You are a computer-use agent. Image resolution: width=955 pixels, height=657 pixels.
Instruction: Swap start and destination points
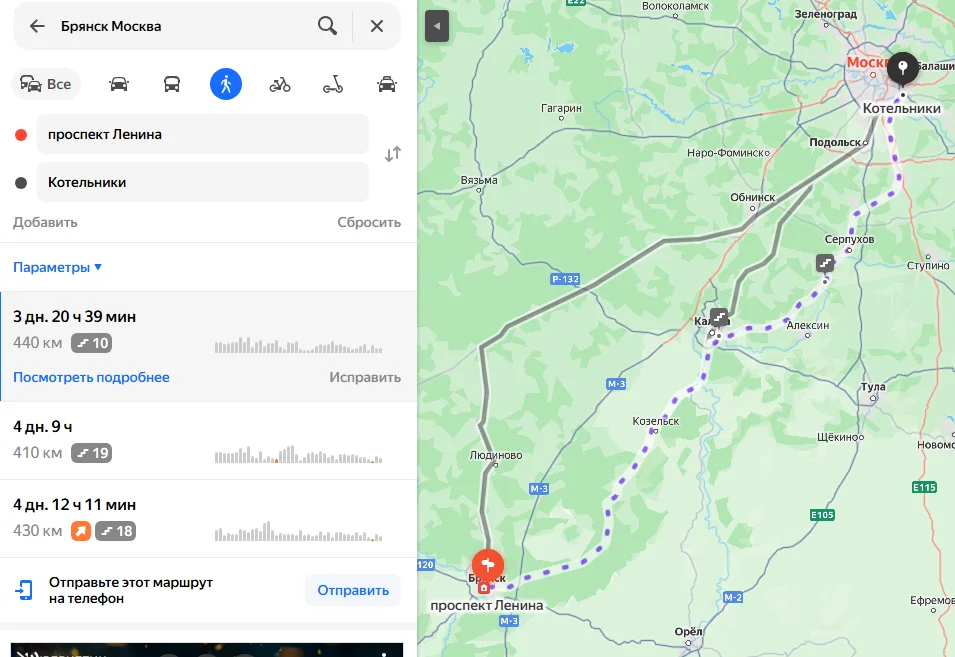point(393,153)
